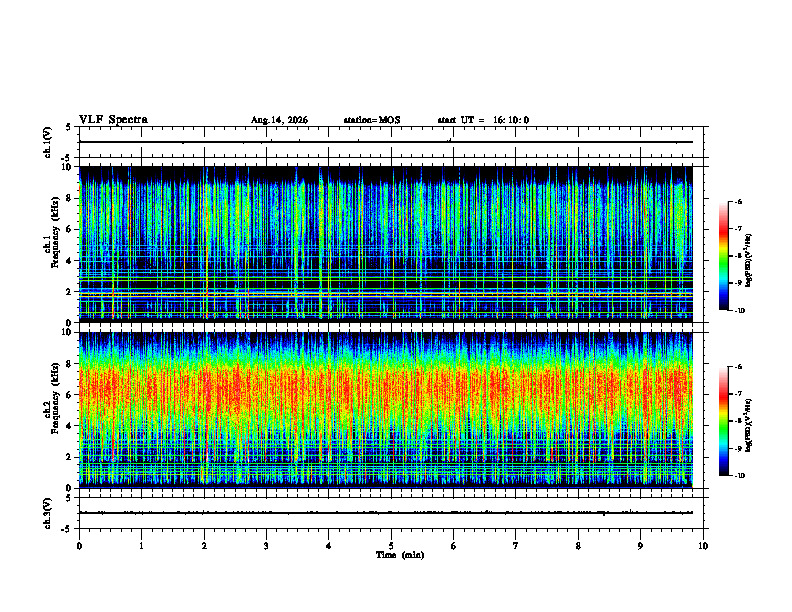792x612 pixels.
Task: Click the ch.2 spectrogram color scale bar
Action: (723, 421)
